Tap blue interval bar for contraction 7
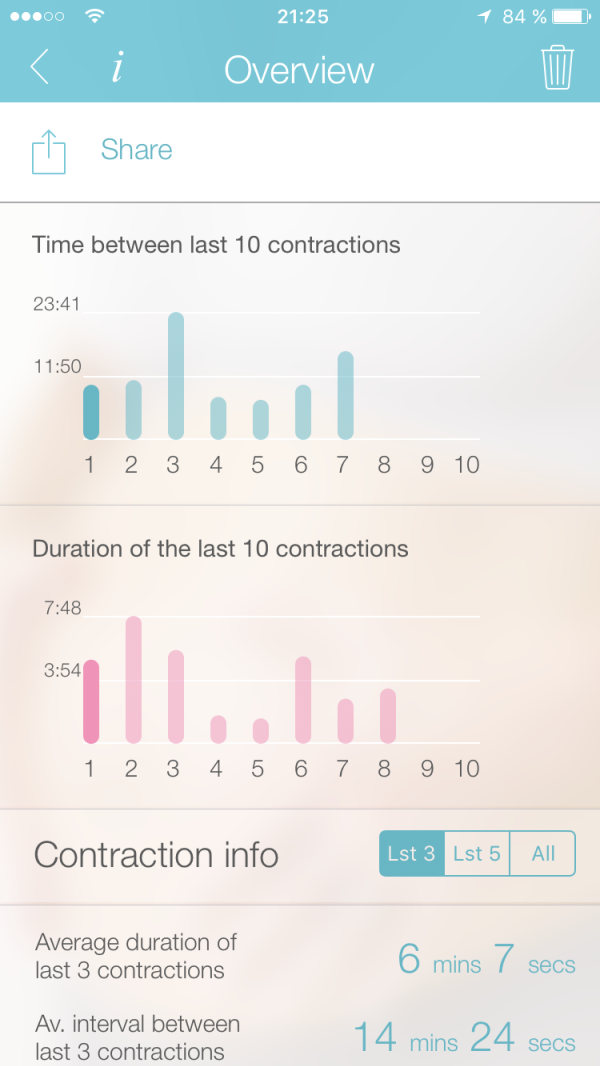 pos(346,395)
